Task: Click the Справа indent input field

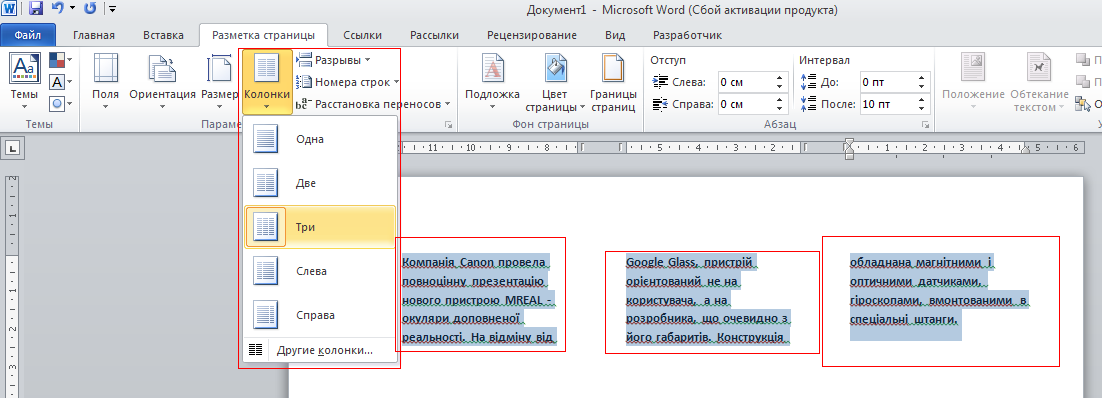Action: click(x=745, y=104)
